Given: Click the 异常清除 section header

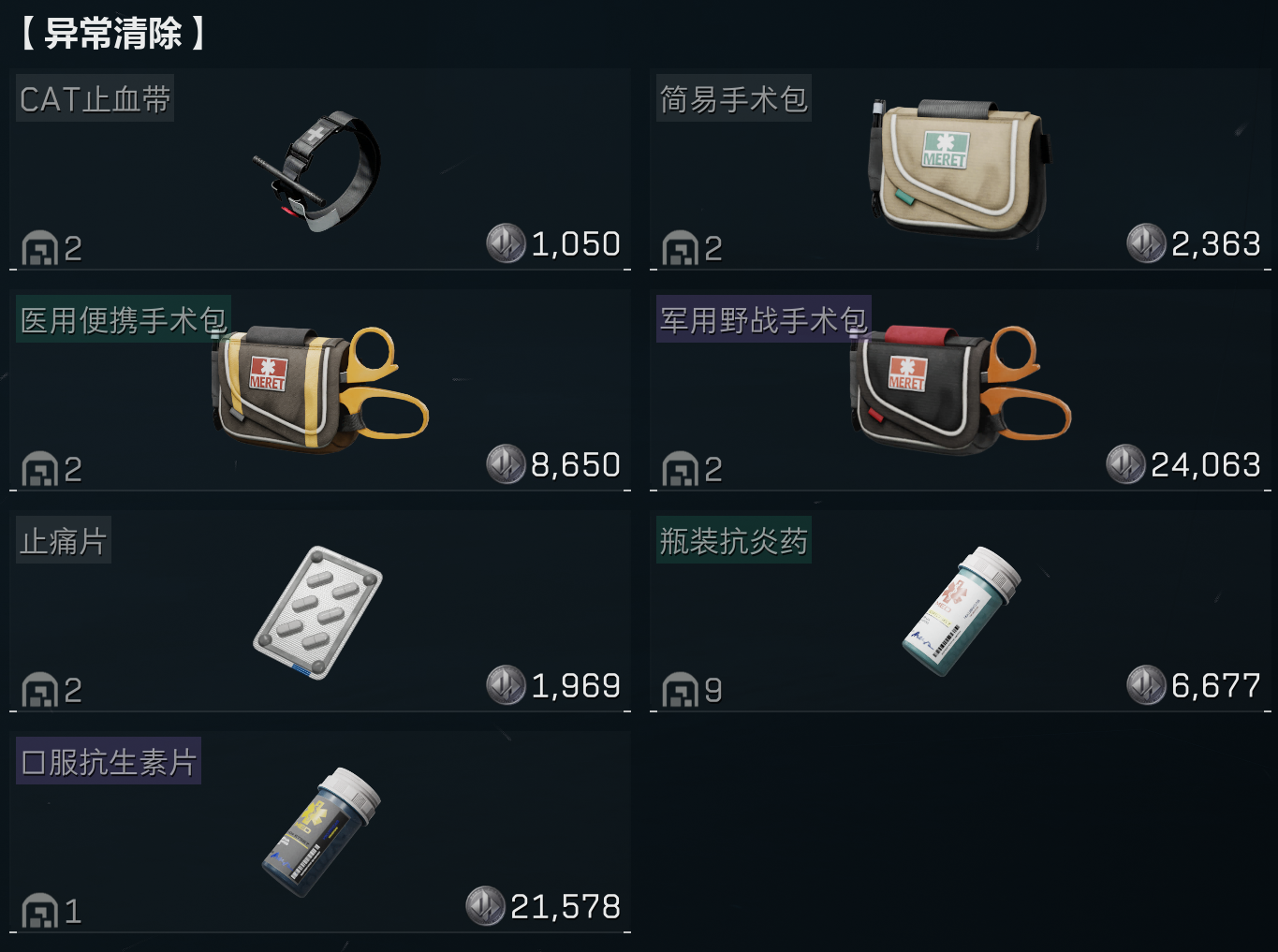Looking at the screenshot, I should pos(112,34).
